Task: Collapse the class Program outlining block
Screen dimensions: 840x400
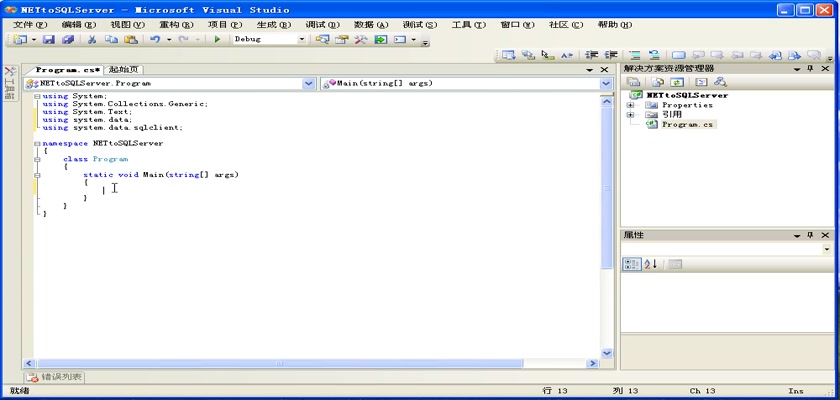Action: pos(37,160)
